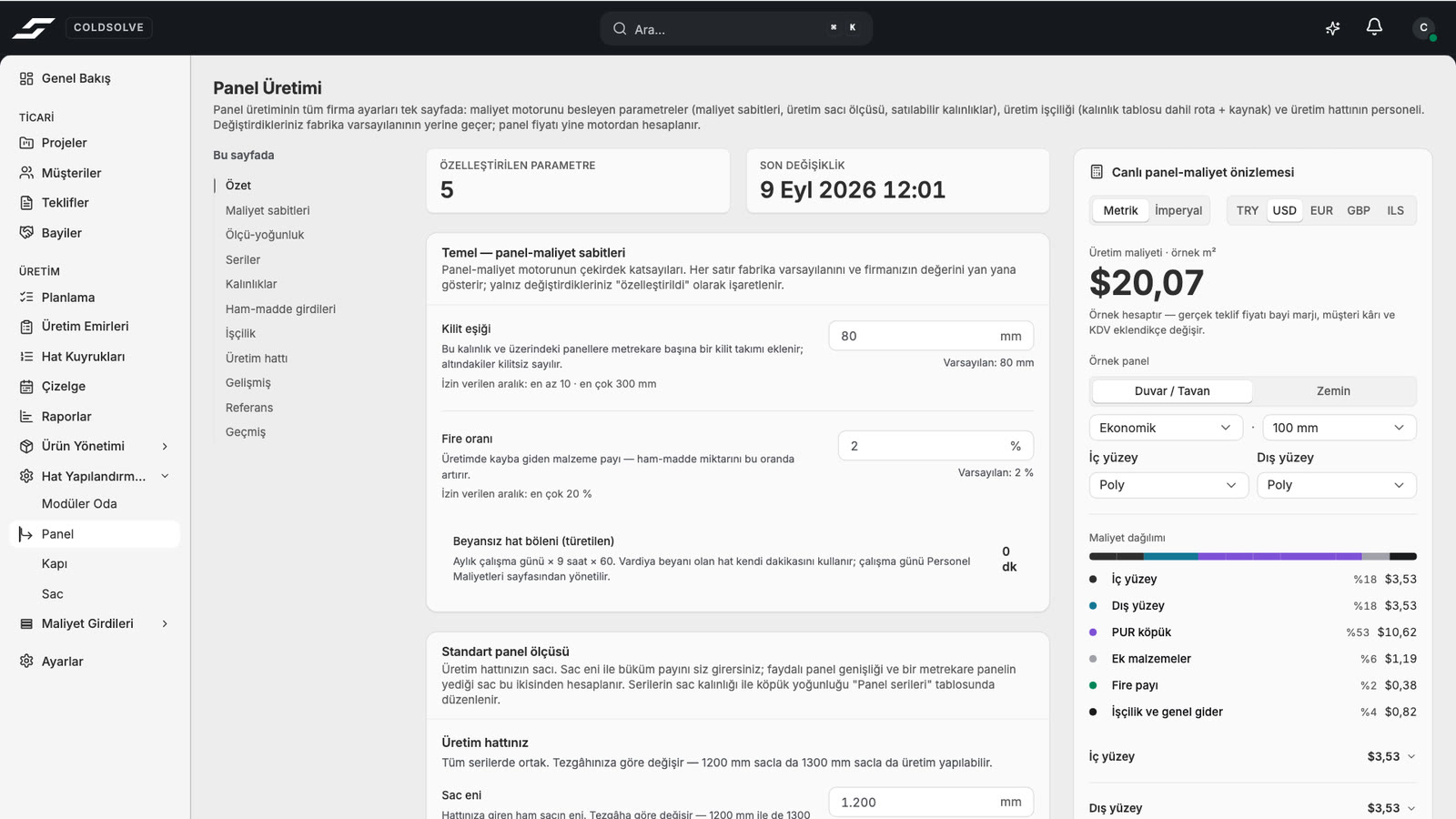Jump to Üretim hattı section
The width and height of the screenshot is (1456, 819).
coord(257,359)
